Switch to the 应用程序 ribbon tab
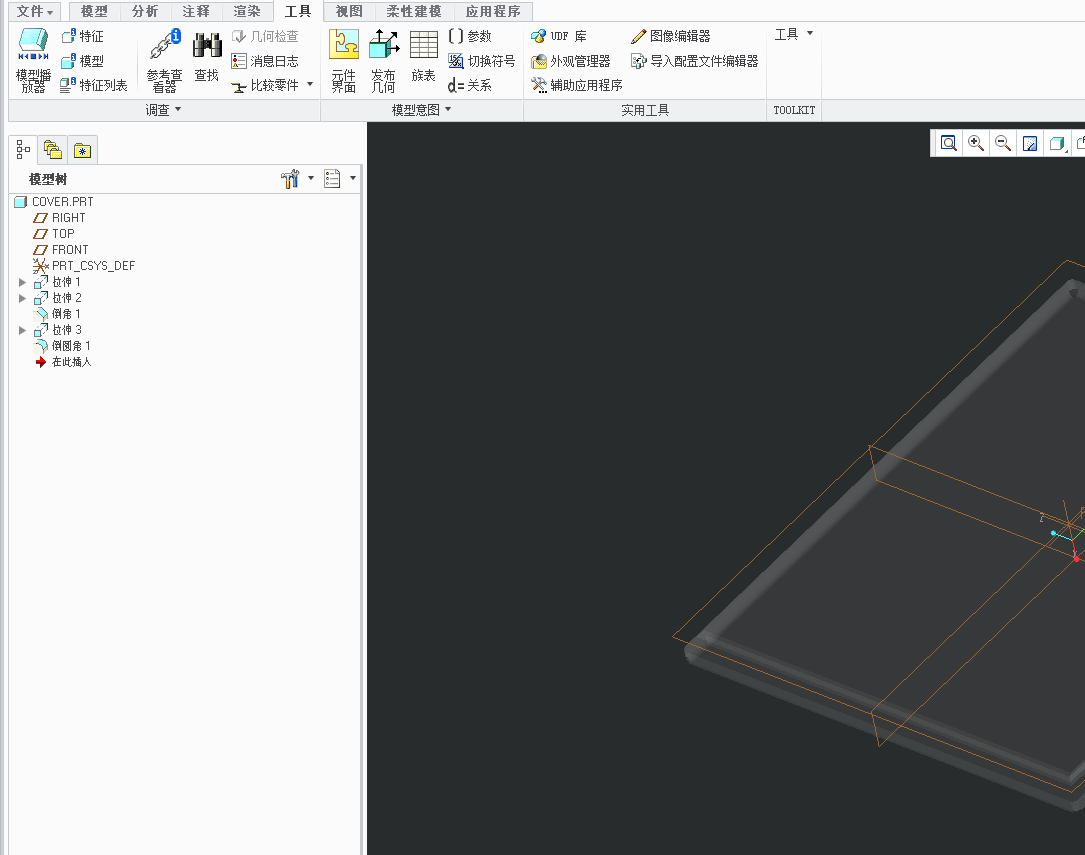This screenshot has height=855, width=1085. [x=493, y=11]
